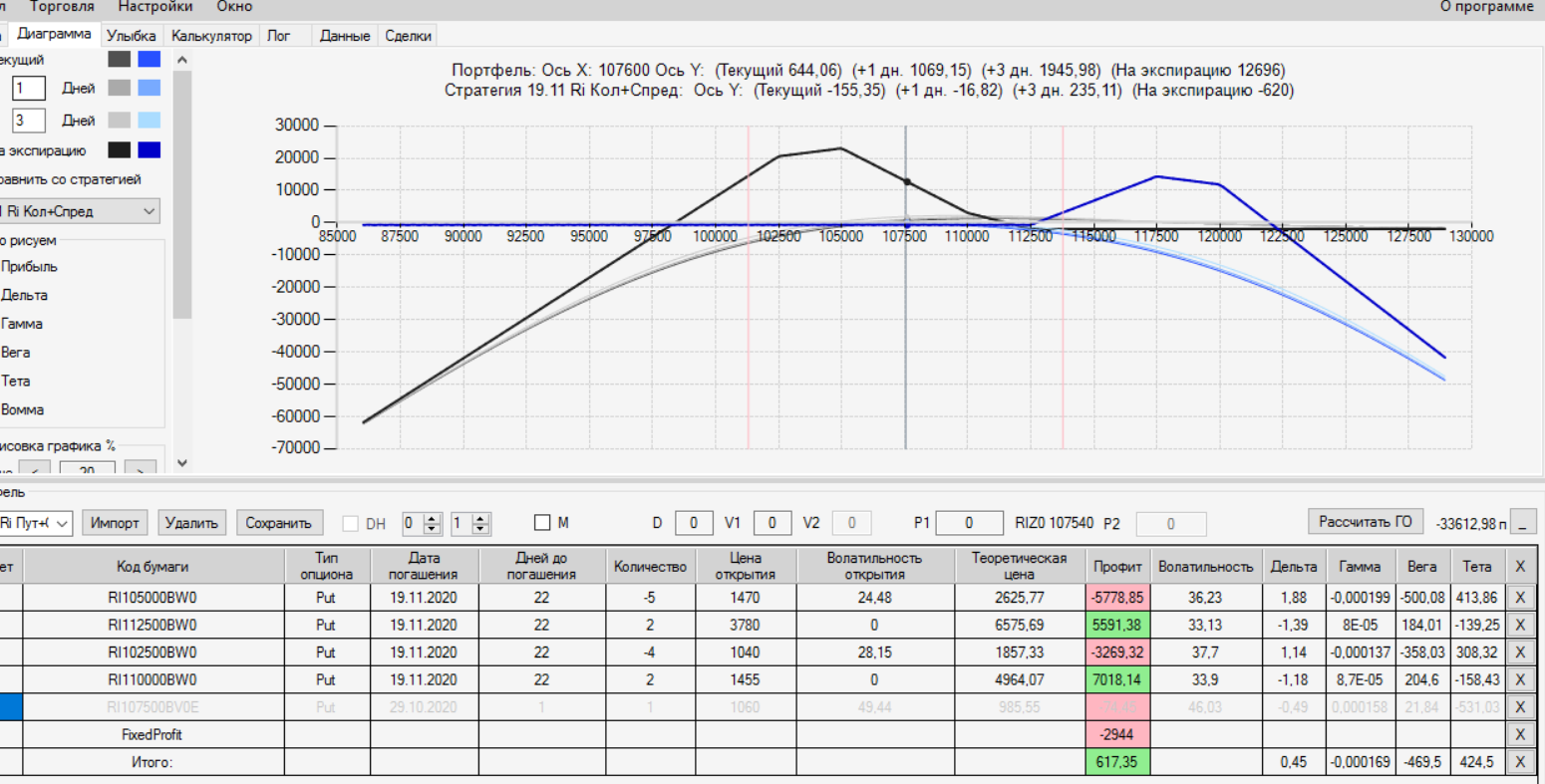The image size is (1545, 784).
Task: Delete the RI110000BW0 row with its X
Action: [1520, 680]
